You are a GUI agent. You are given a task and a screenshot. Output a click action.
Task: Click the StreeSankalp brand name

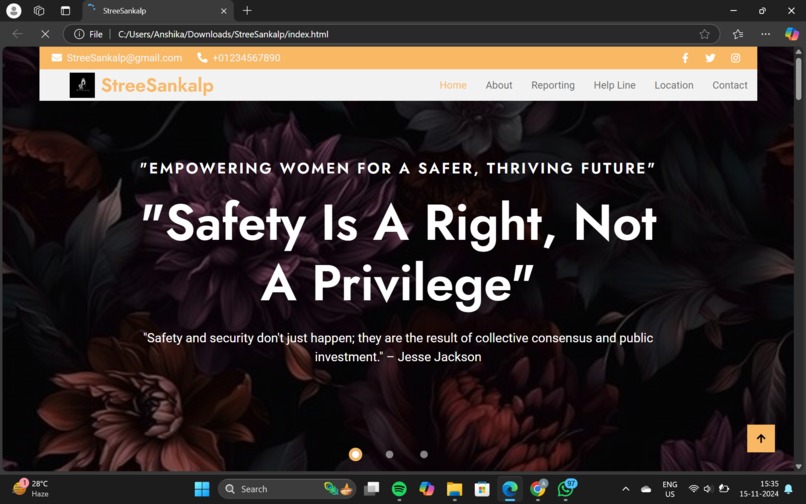tap(157, 85)
